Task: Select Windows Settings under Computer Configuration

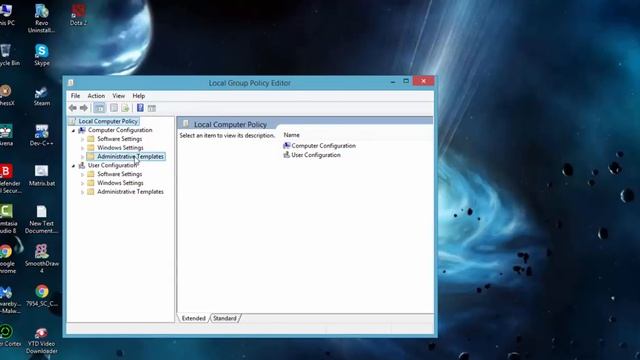Action: 120,147
